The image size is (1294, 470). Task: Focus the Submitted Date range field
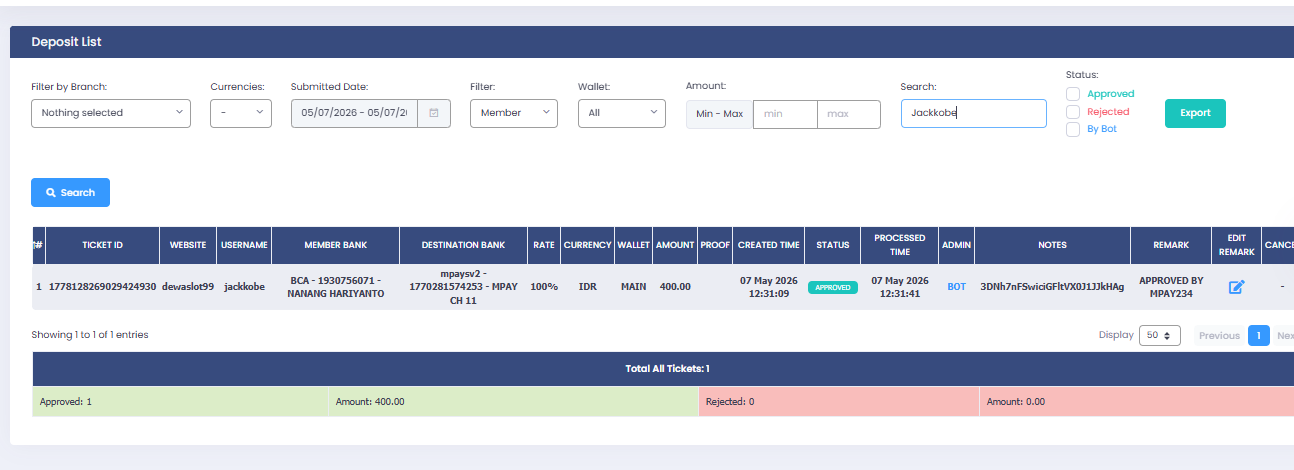[x=355, y=113]
